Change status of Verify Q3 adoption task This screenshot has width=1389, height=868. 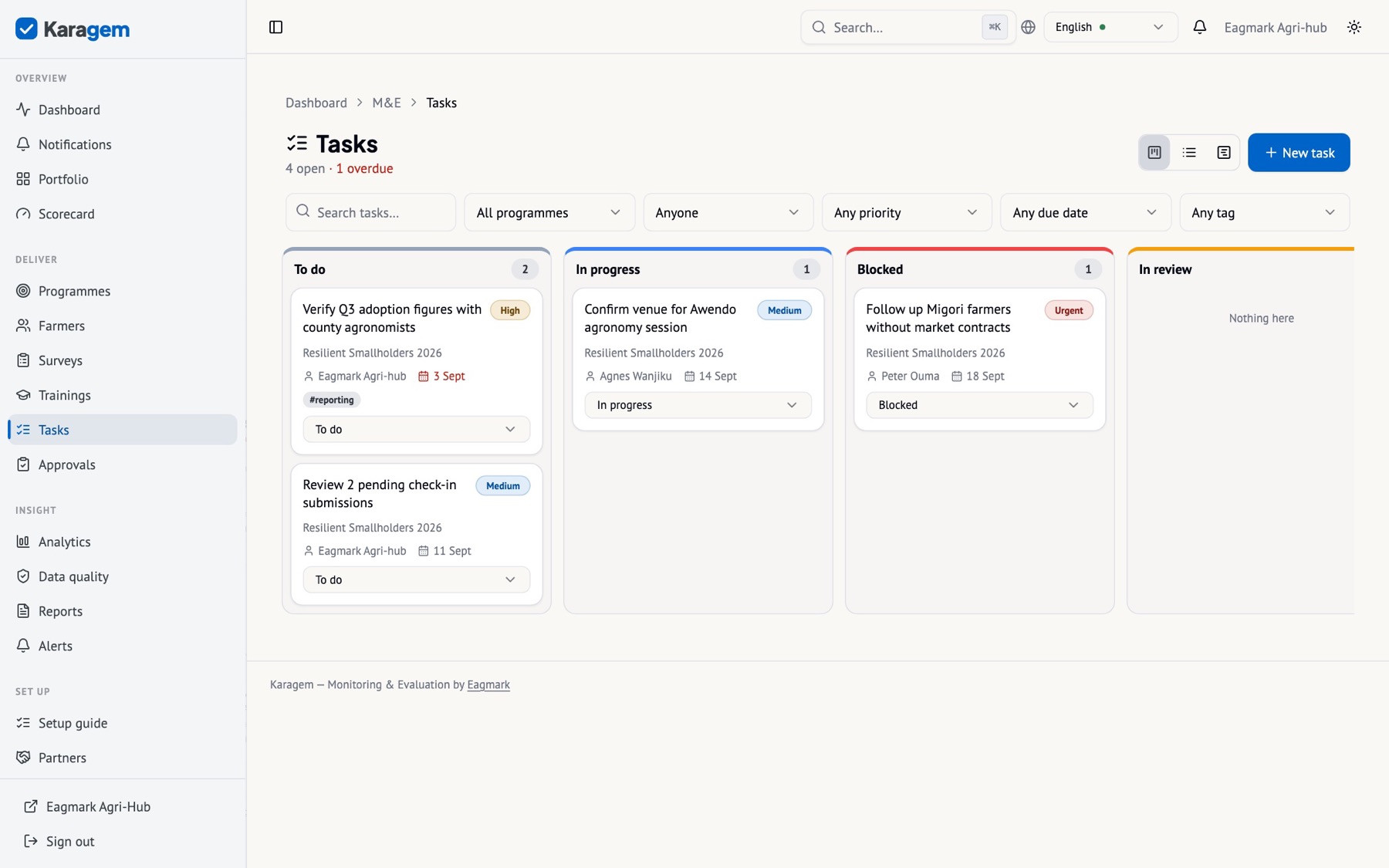pyautogui.click(x=416, y=429)
